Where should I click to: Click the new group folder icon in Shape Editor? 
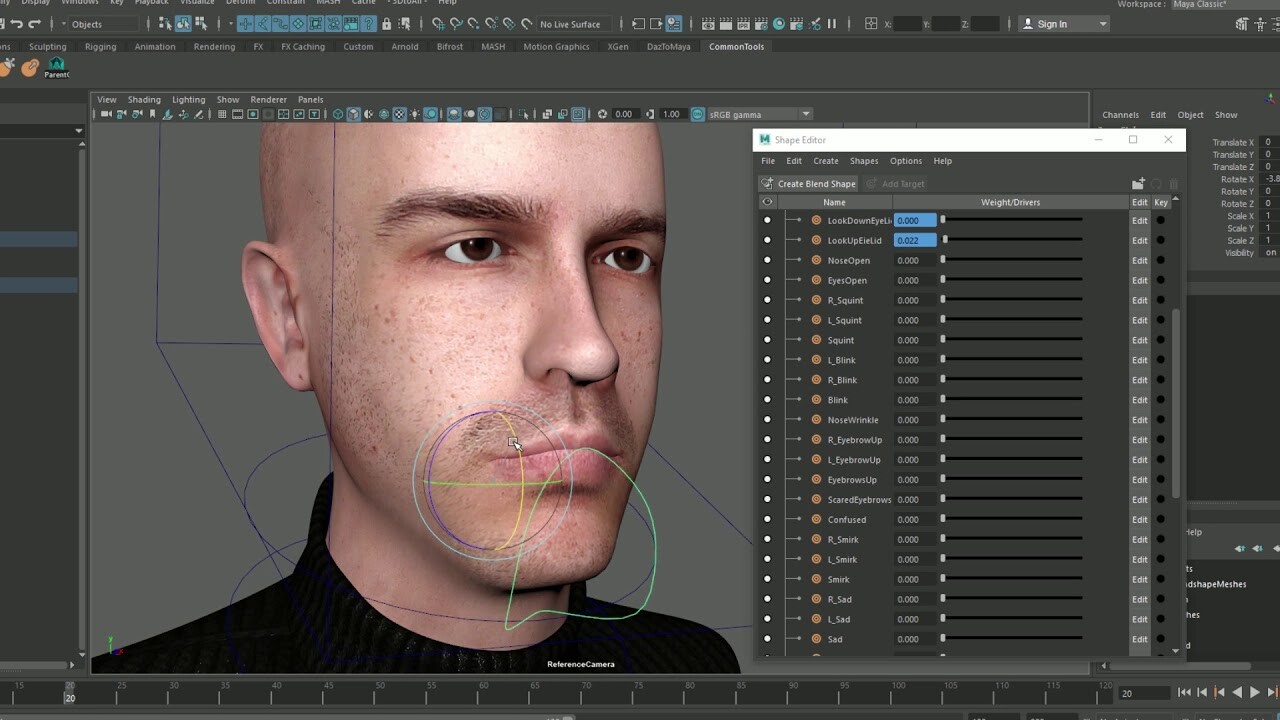[1138, 184]
